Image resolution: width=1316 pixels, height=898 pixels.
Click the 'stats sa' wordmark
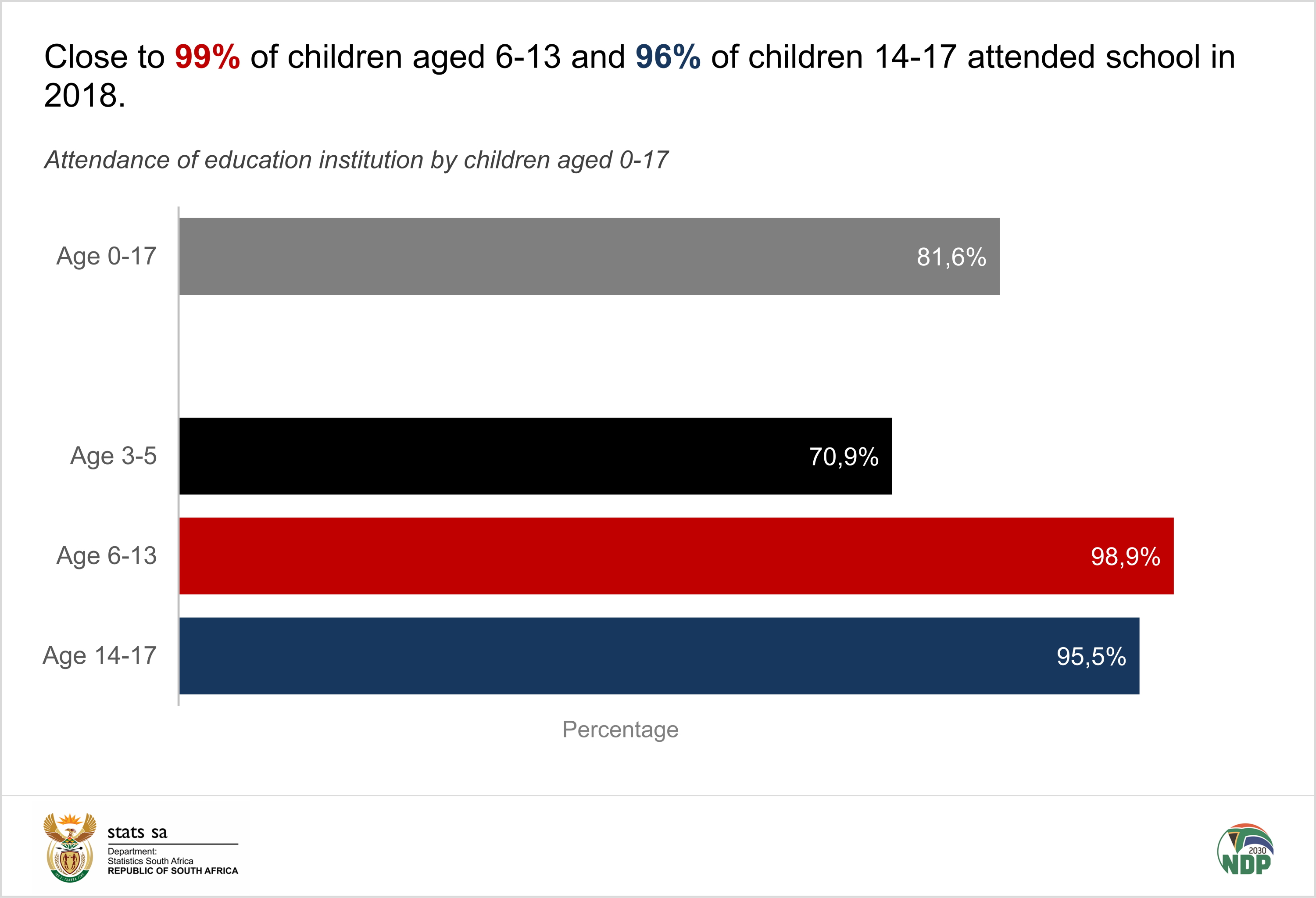[137, 832]
